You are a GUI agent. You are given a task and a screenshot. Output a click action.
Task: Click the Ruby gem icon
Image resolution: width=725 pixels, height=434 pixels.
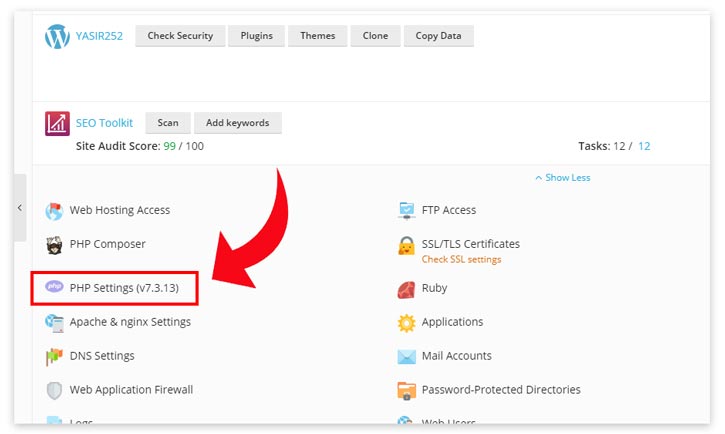pyautogui.click(x=406, y=290)
